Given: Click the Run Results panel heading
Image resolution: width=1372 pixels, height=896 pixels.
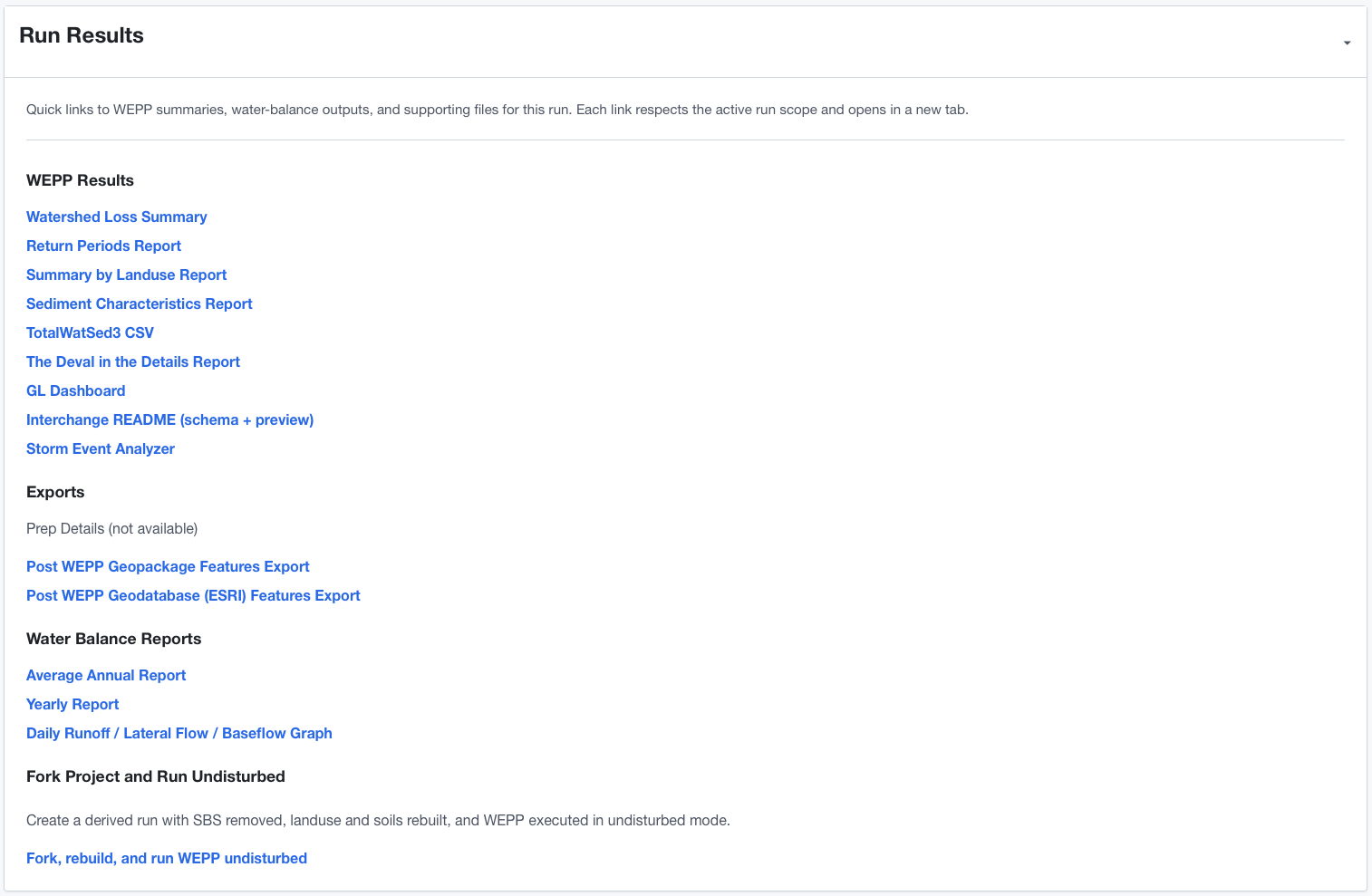Looking at the screenshot, I should pyautogui.click(x=82, y=35).
